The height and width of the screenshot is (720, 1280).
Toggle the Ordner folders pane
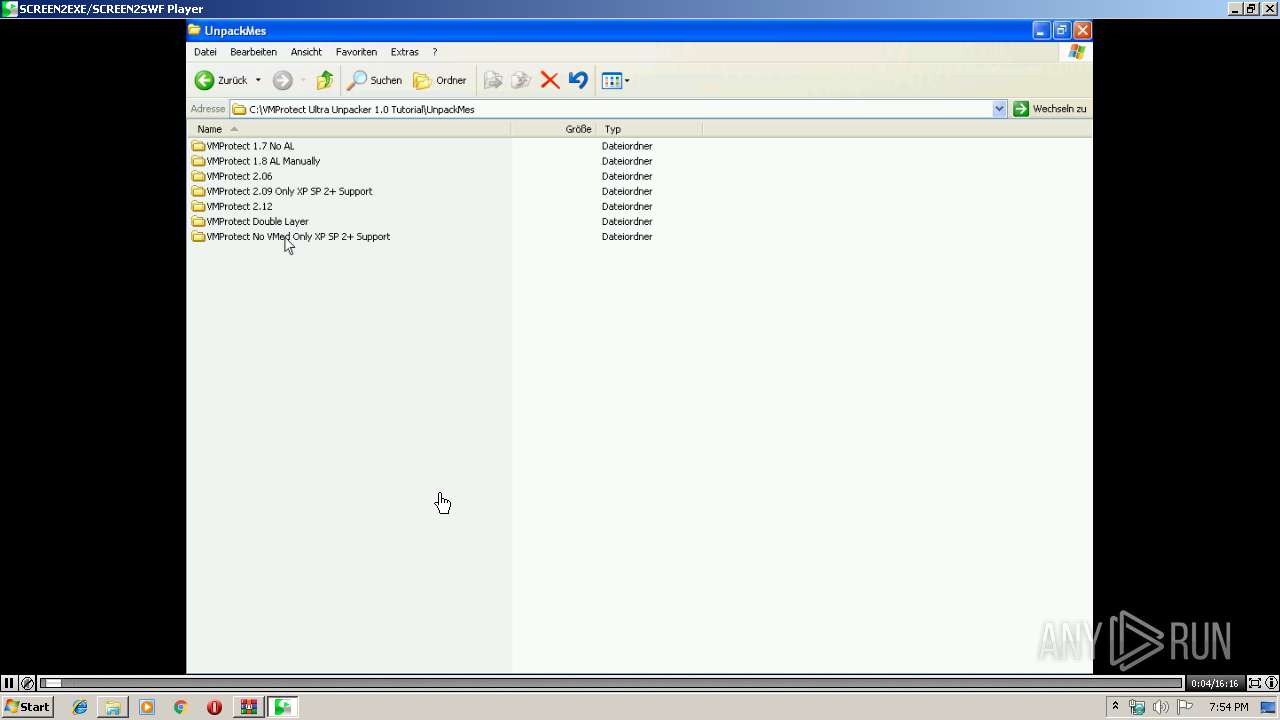440,80
